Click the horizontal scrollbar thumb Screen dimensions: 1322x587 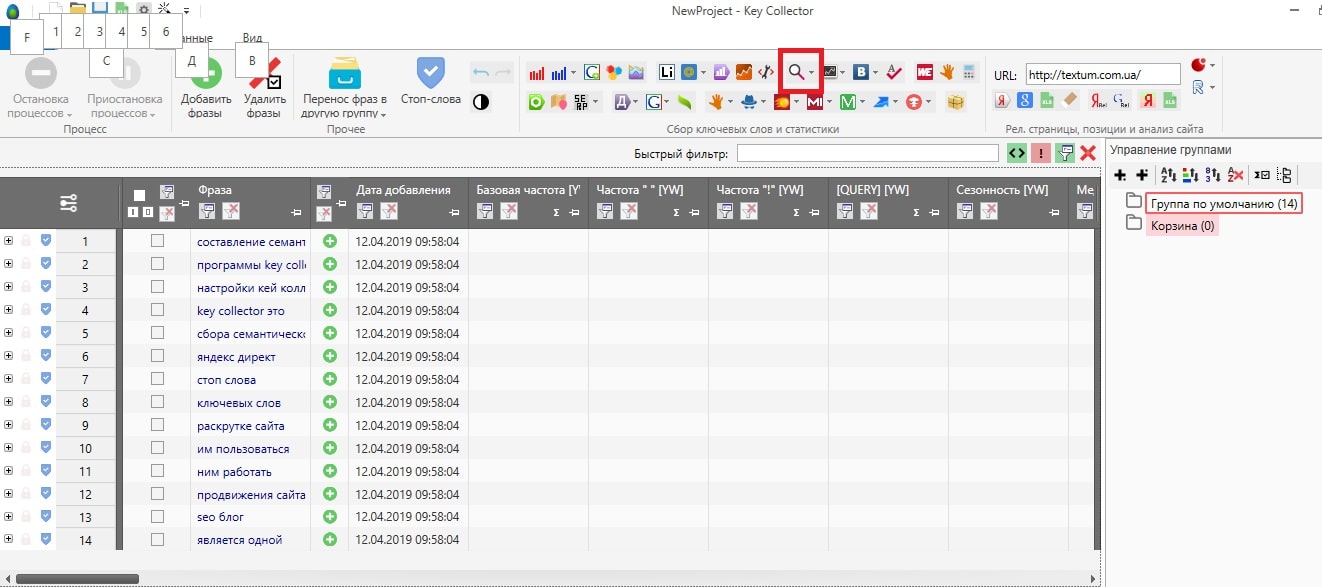(77, 578)
